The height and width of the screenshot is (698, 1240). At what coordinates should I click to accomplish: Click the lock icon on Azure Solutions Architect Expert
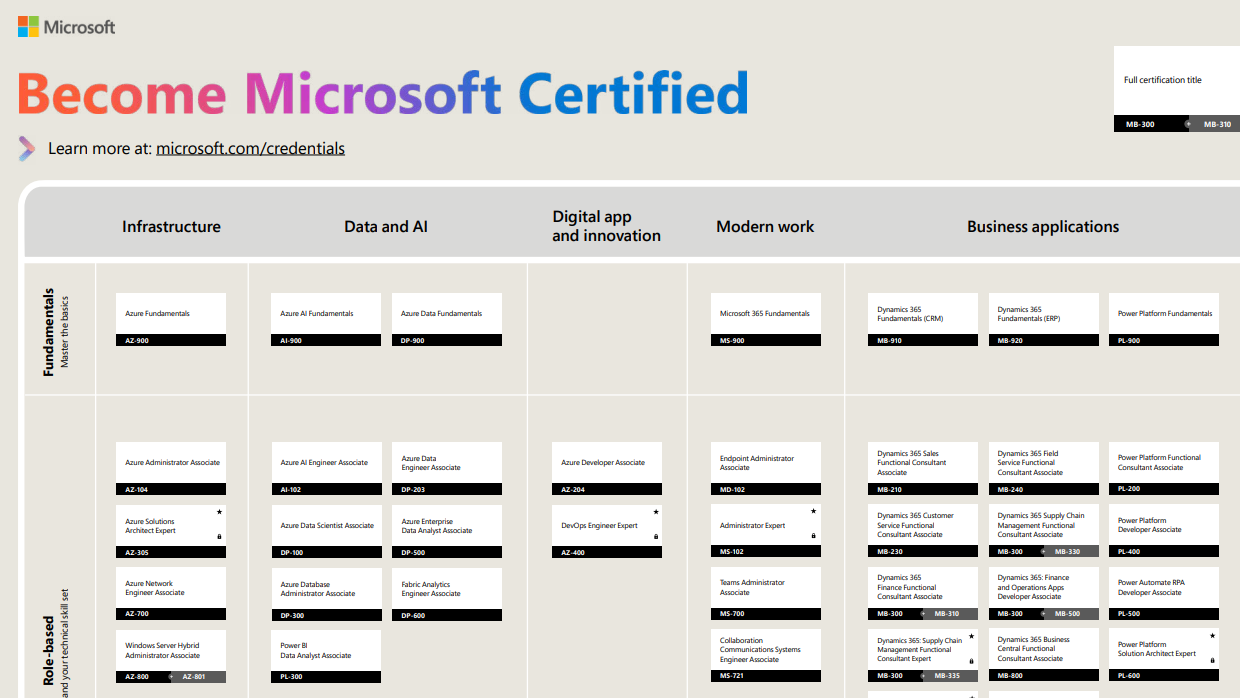coord(219,537)
